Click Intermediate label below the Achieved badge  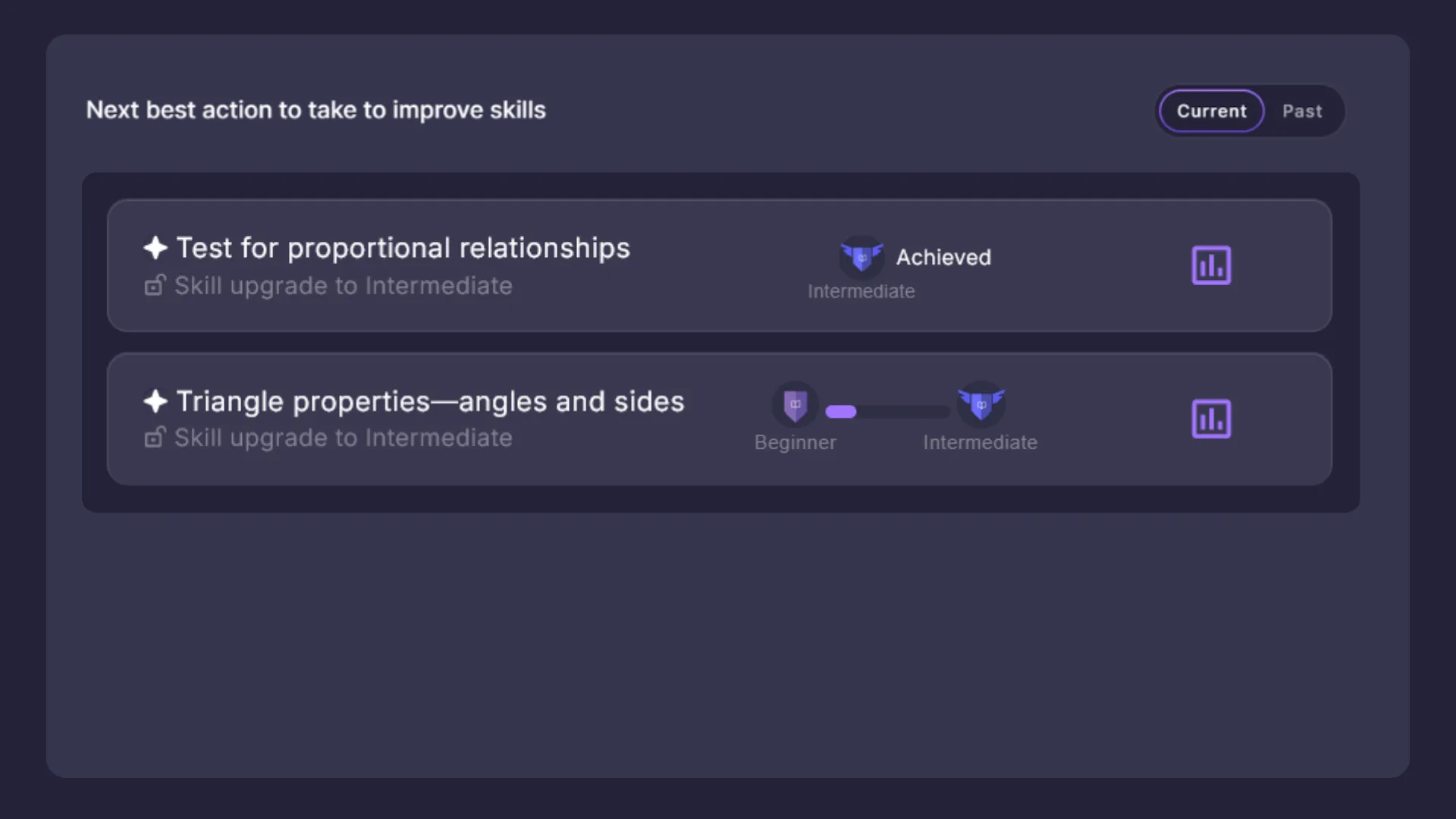861,291
